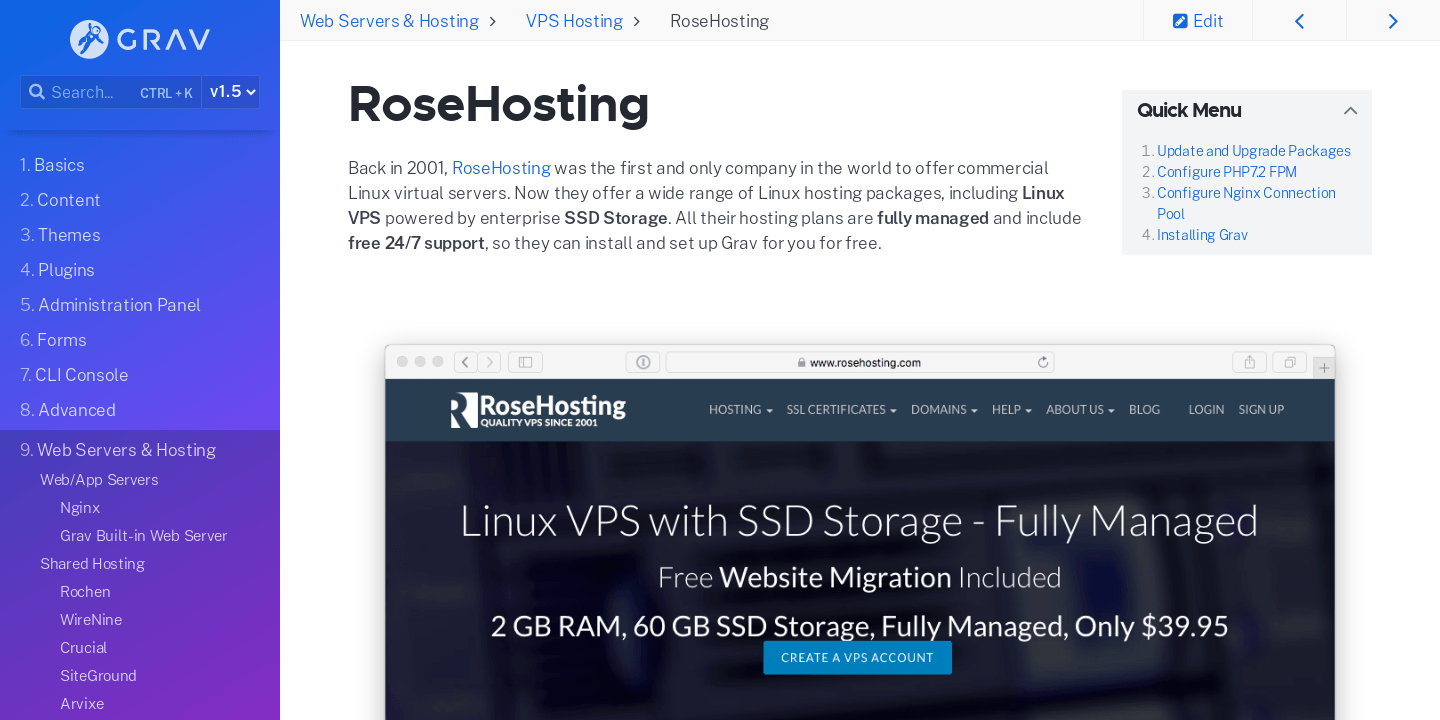Go to VPS Hosting via breadcrumb
1440x720 pixels.
pos(574,20)
